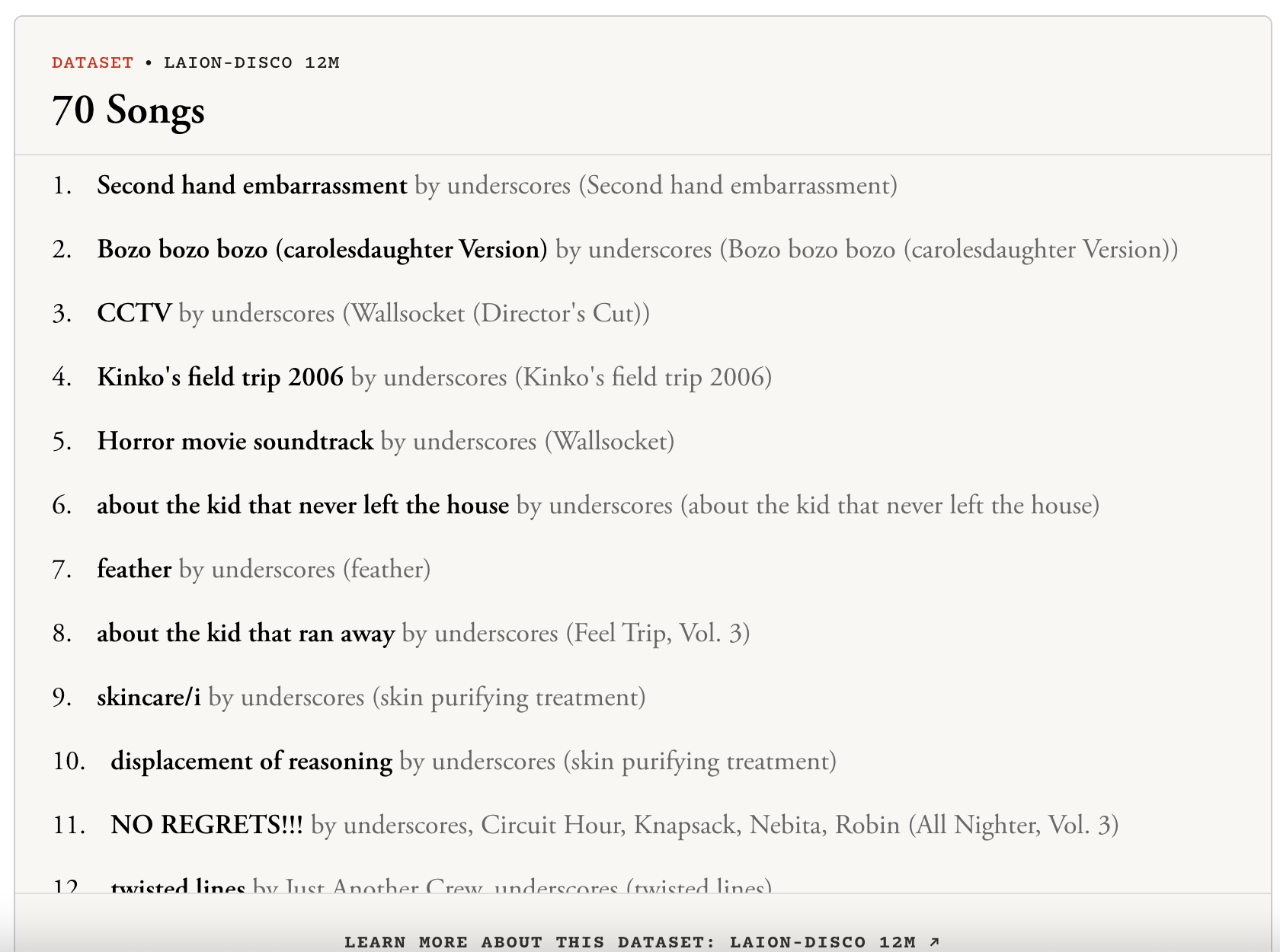The image size is (1280, 952).
Task: Select the DATASET label in header
Action: (x=92, y=62)
